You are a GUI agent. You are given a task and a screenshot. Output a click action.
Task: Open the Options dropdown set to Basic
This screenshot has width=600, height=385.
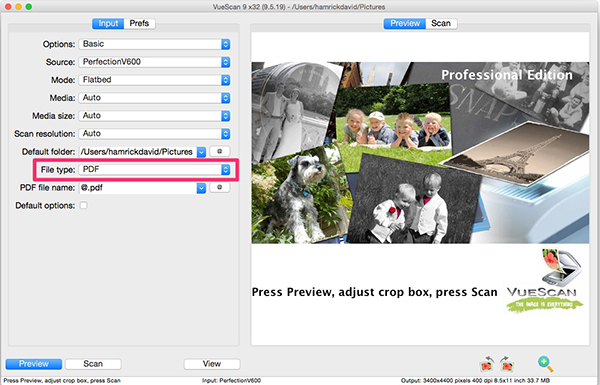coord(154,44)
